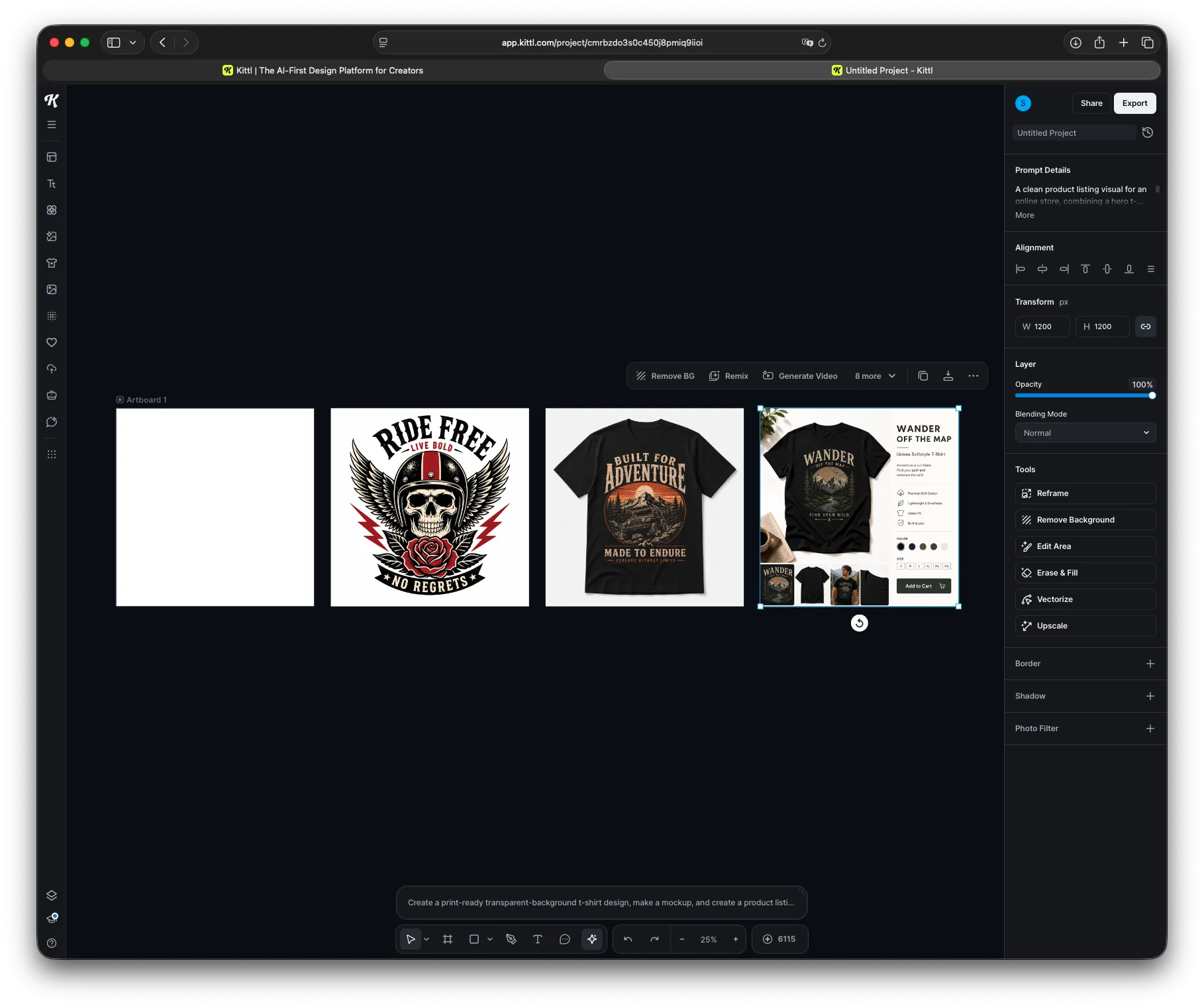Click Remix in the floating toolbar
This screenshot has height=1008, width=1204.
click(728, 376)
